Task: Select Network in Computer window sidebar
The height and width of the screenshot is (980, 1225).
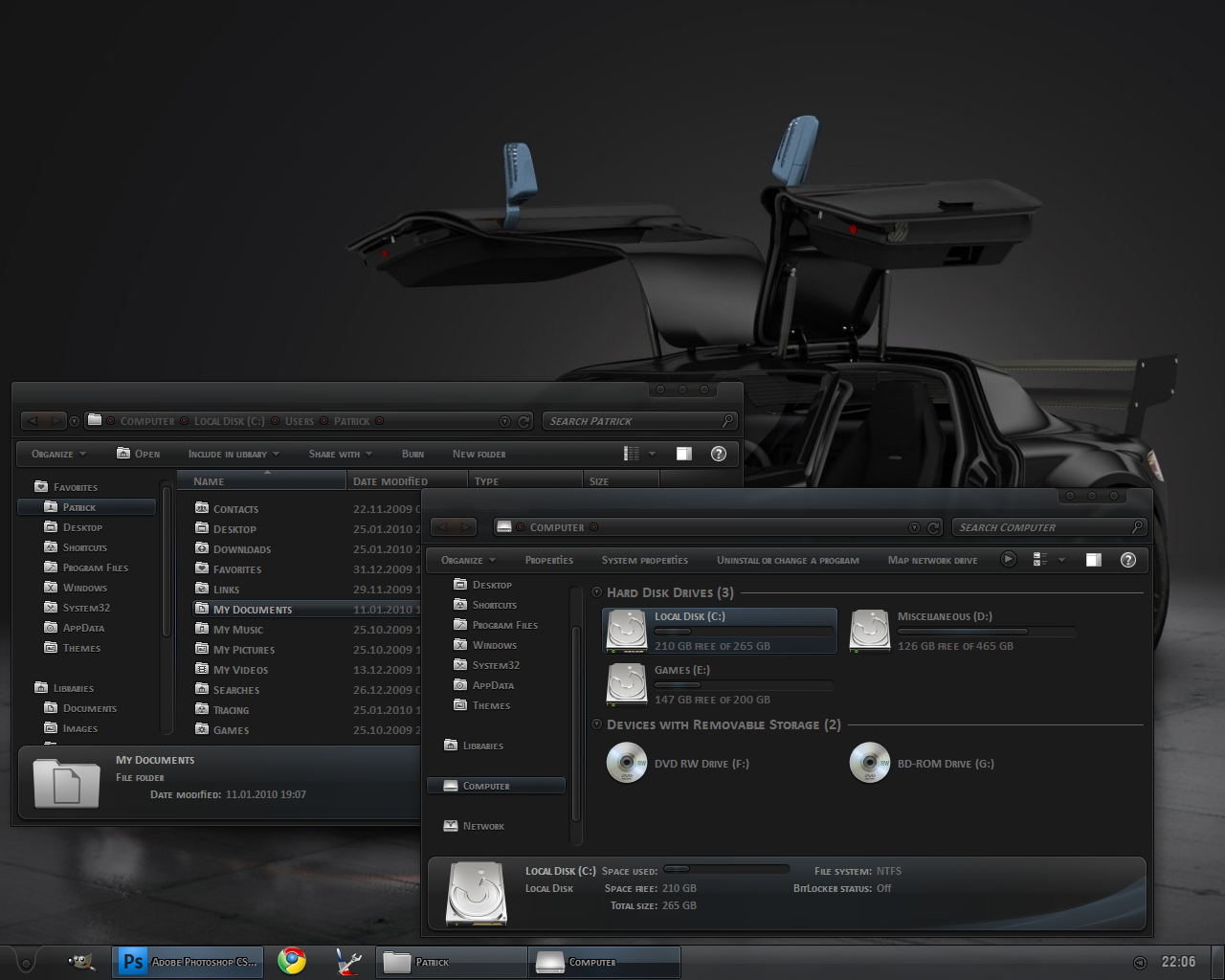Action: 483,826
